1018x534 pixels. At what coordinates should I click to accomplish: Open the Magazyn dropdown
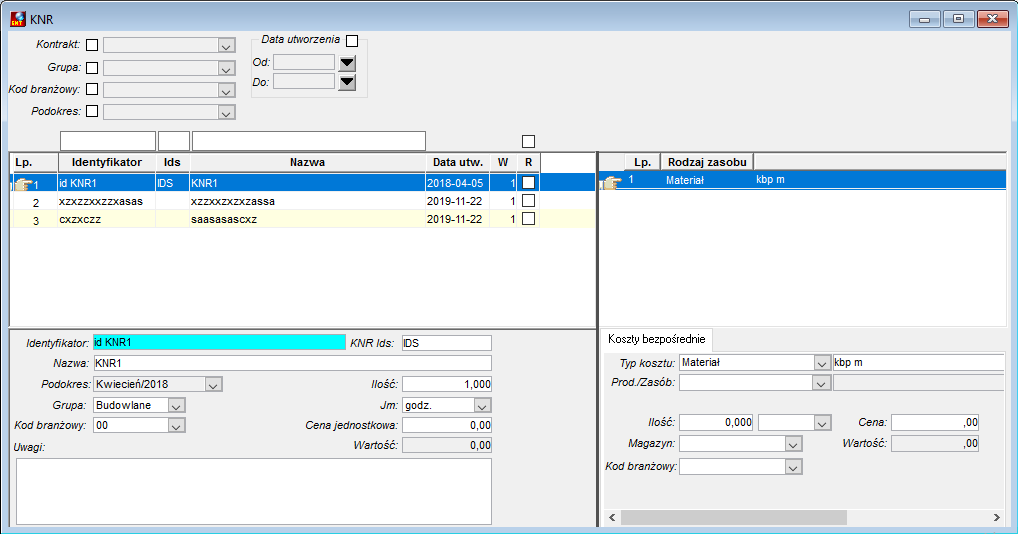(793, 444)
